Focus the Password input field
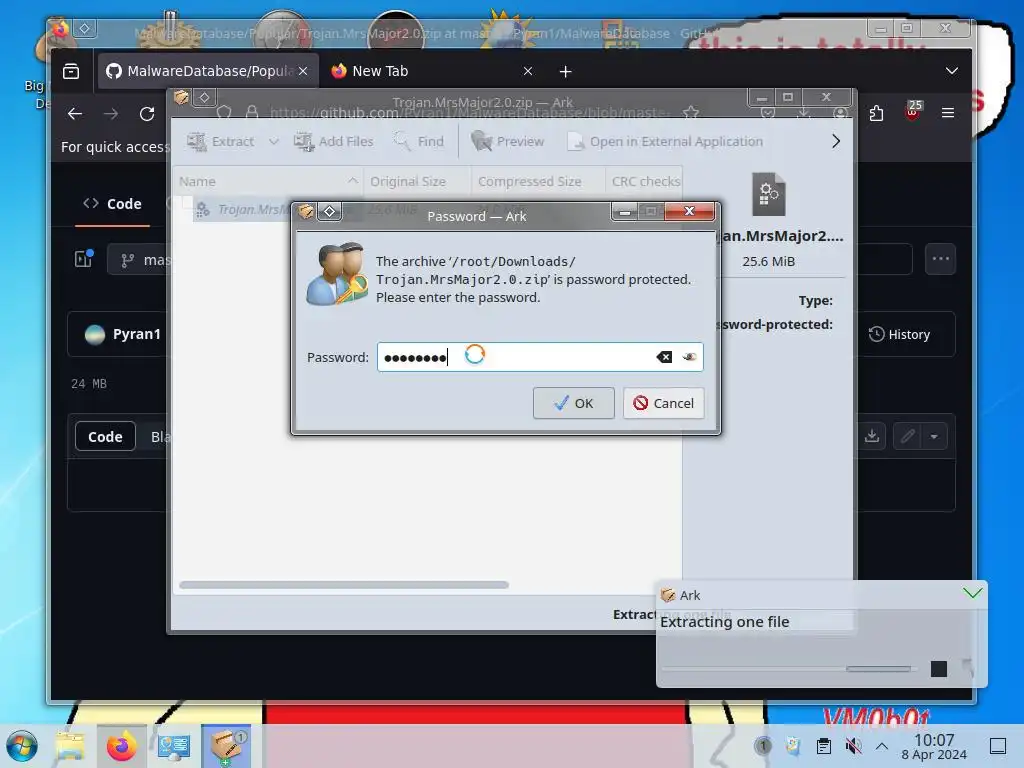This screenshot has height=768, width=1024. pos(539,357)
